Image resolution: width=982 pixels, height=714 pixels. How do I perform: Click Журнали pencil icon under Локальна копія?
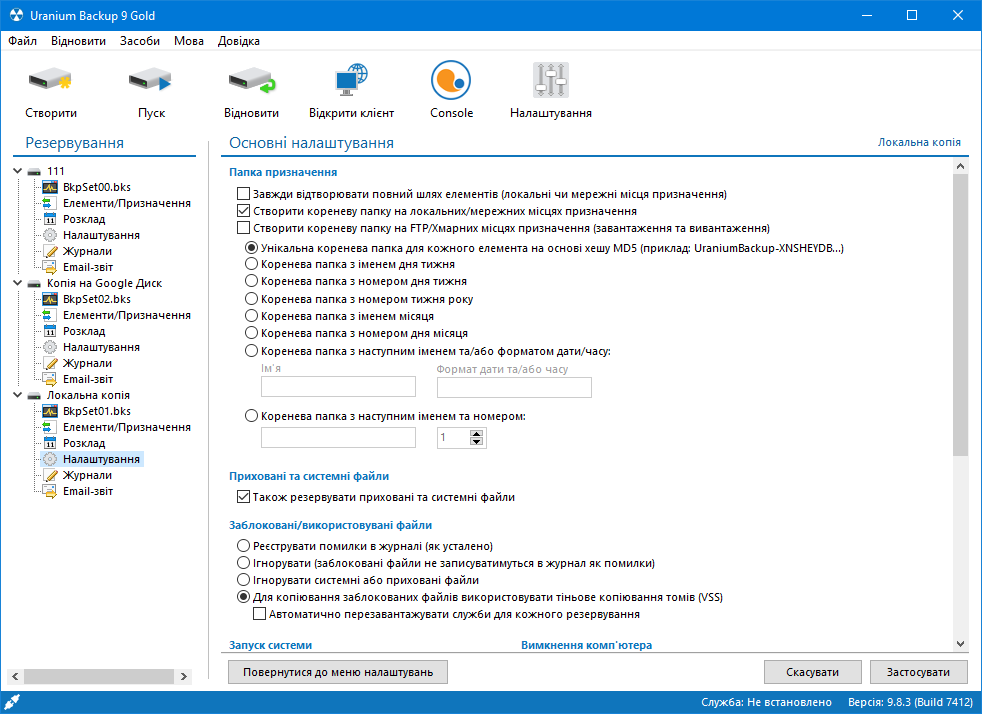50,475
